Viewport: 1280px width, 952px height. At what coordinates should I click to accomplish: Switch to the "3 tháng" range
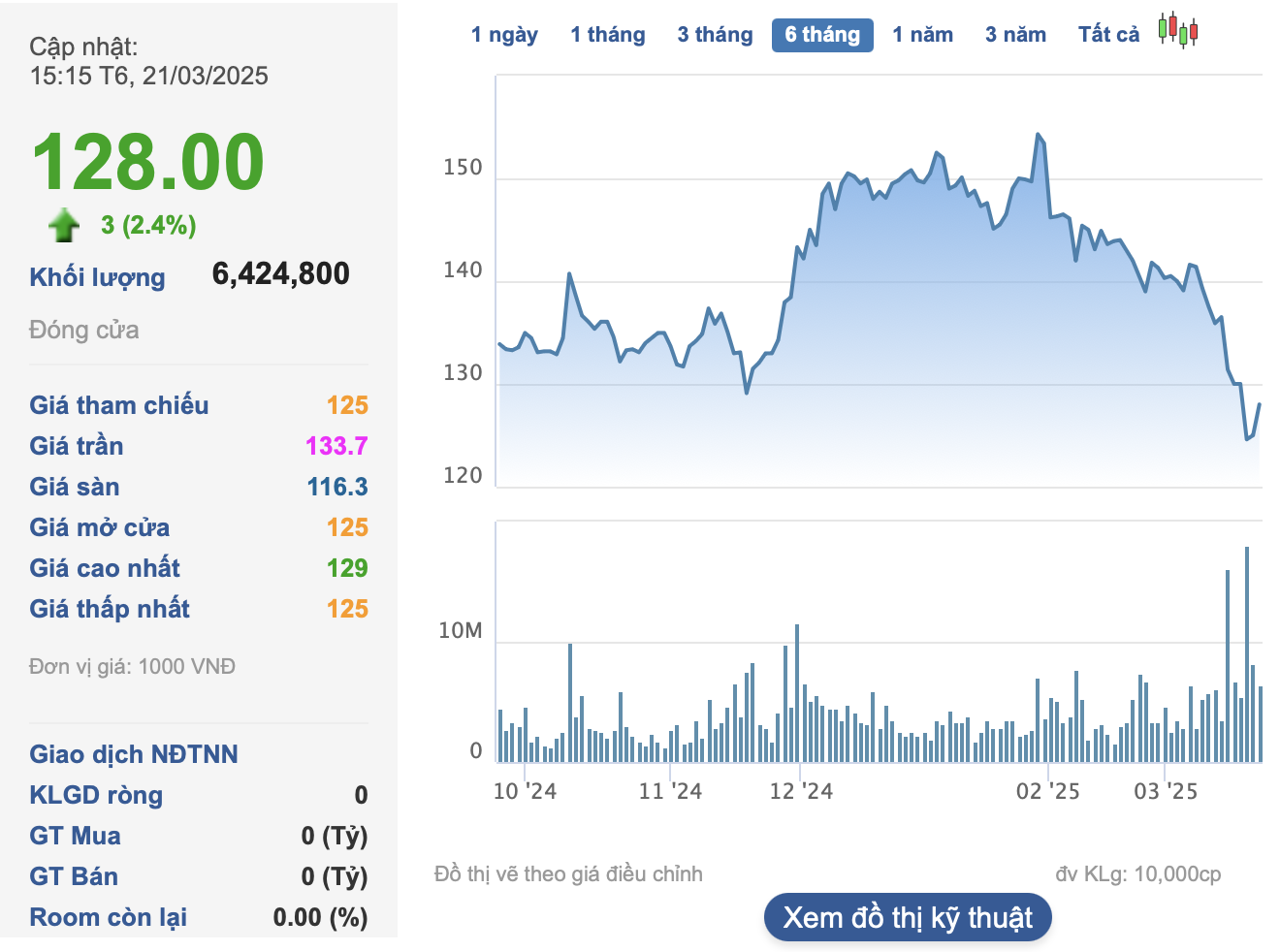pyautogui.click(x=715, y=35)
